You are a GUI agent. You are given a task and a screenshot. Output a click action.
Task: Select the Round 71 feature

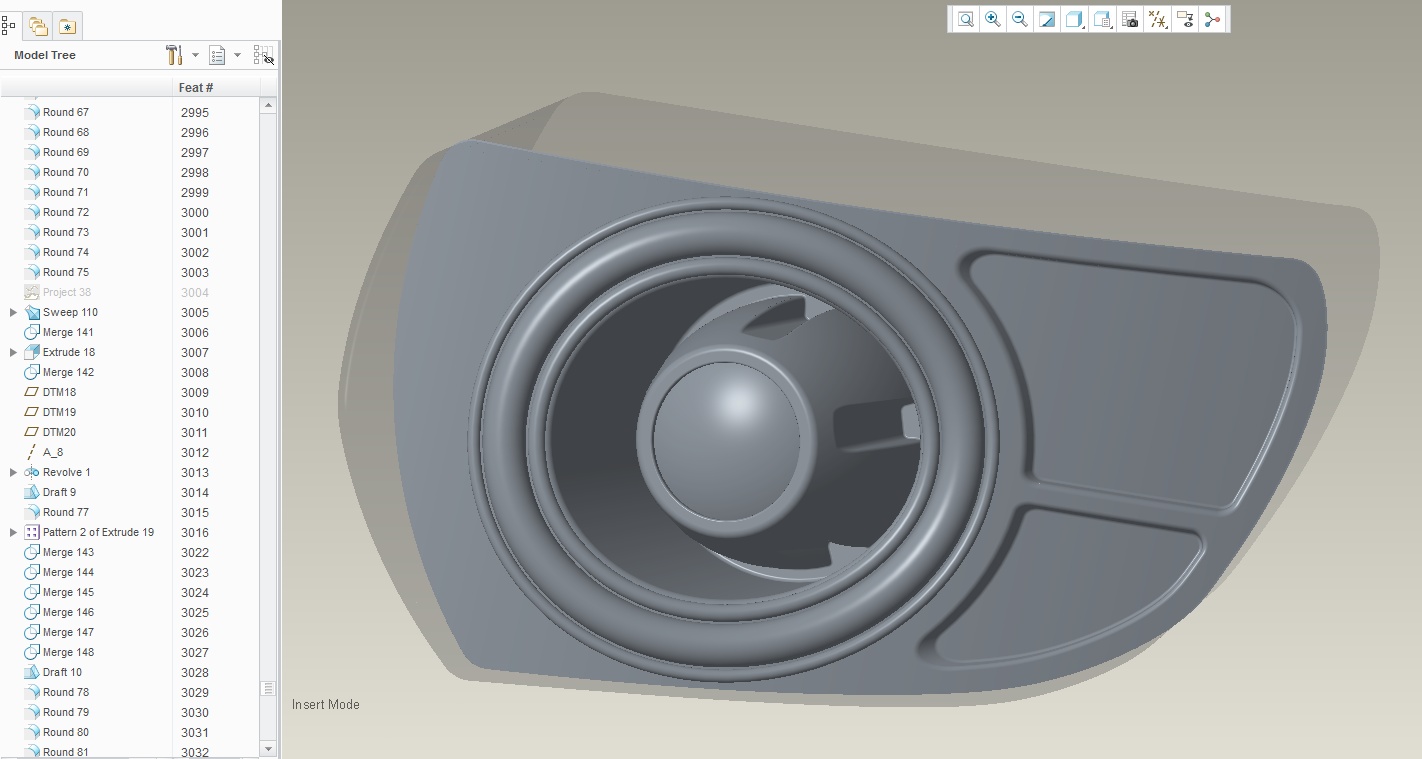point(65,192)
